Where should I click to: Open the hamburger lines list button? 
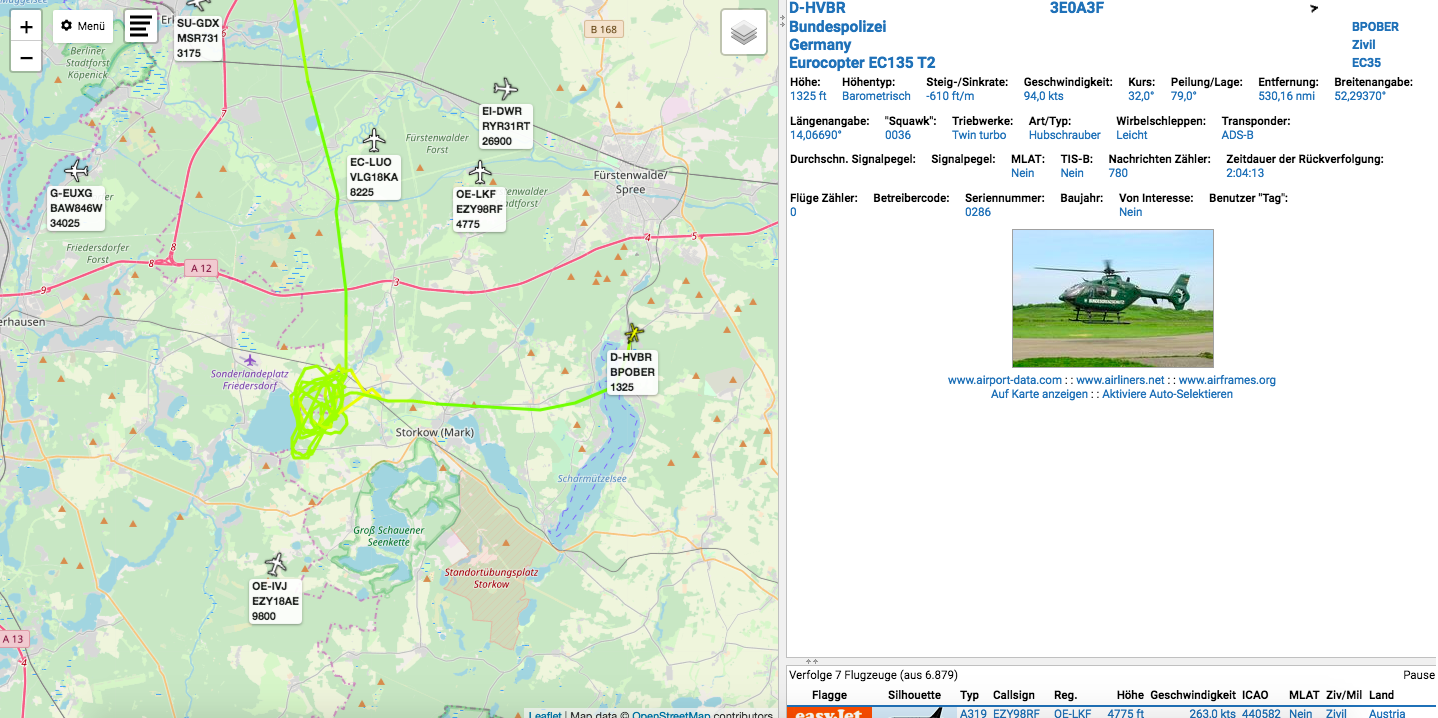click(141, 26)
